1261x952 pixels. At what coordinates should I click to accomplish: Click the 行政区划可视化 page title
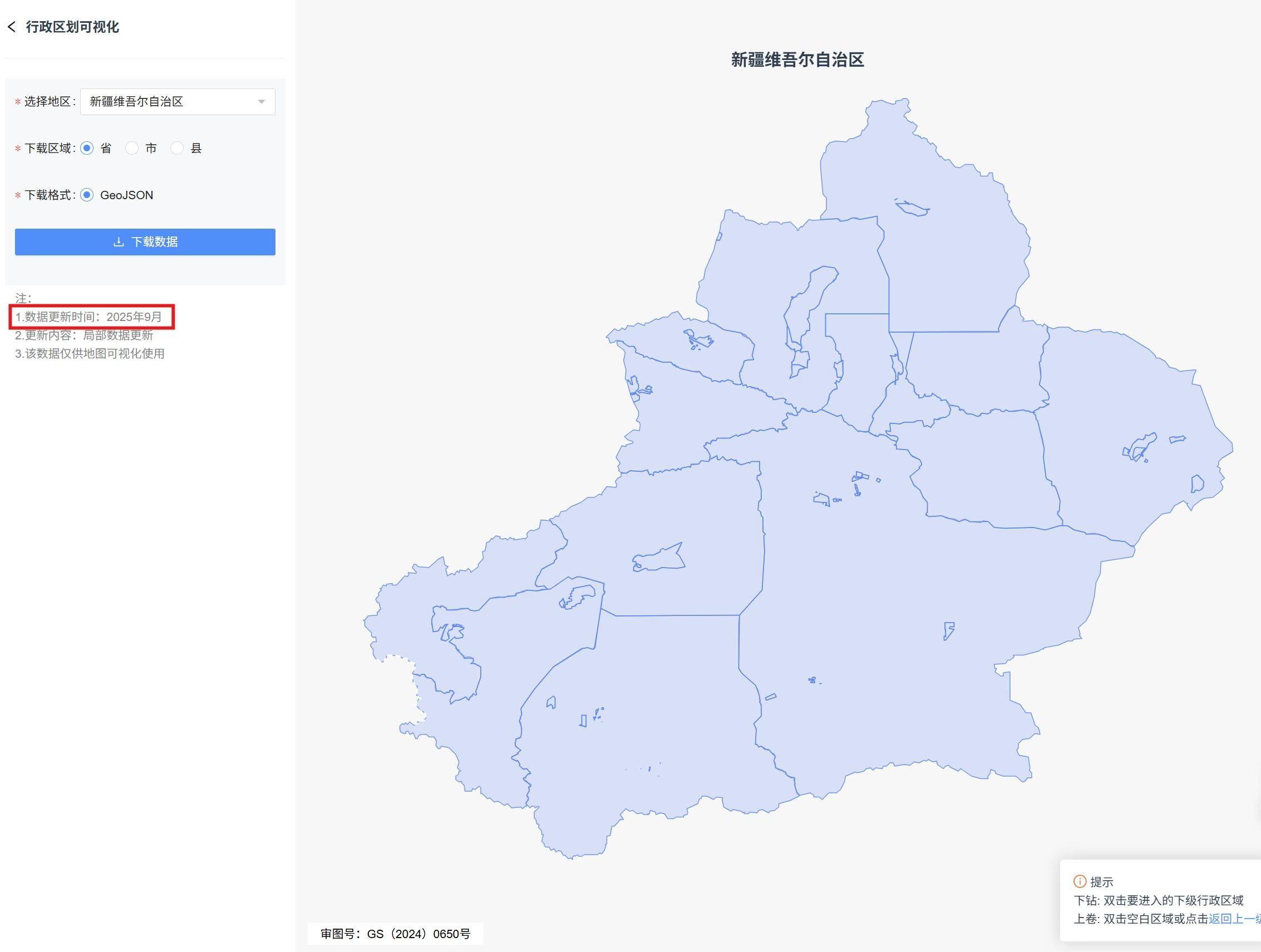tap(72, 27)
